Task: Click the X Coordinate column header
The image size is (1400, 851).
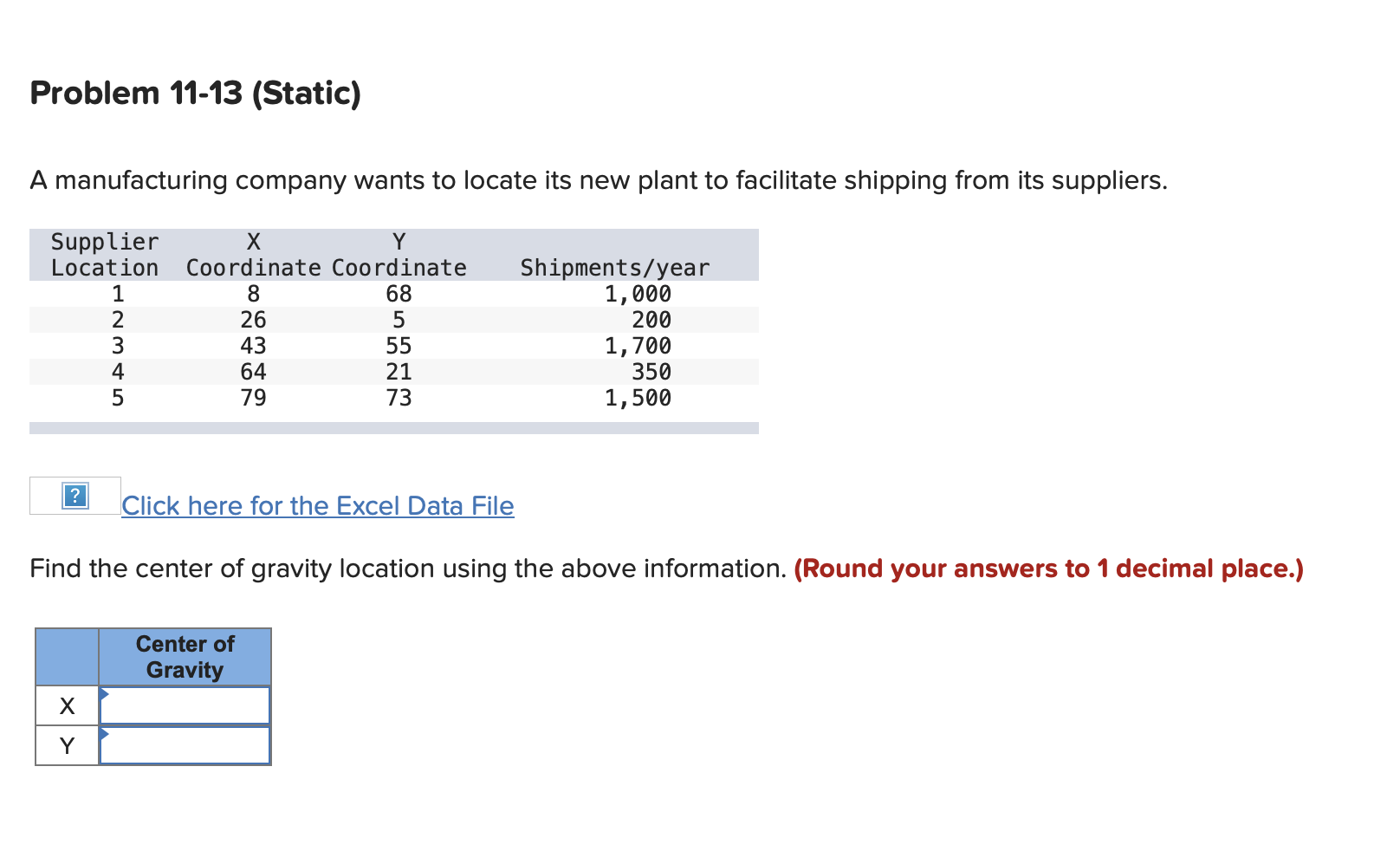Action: click(252, 255)
